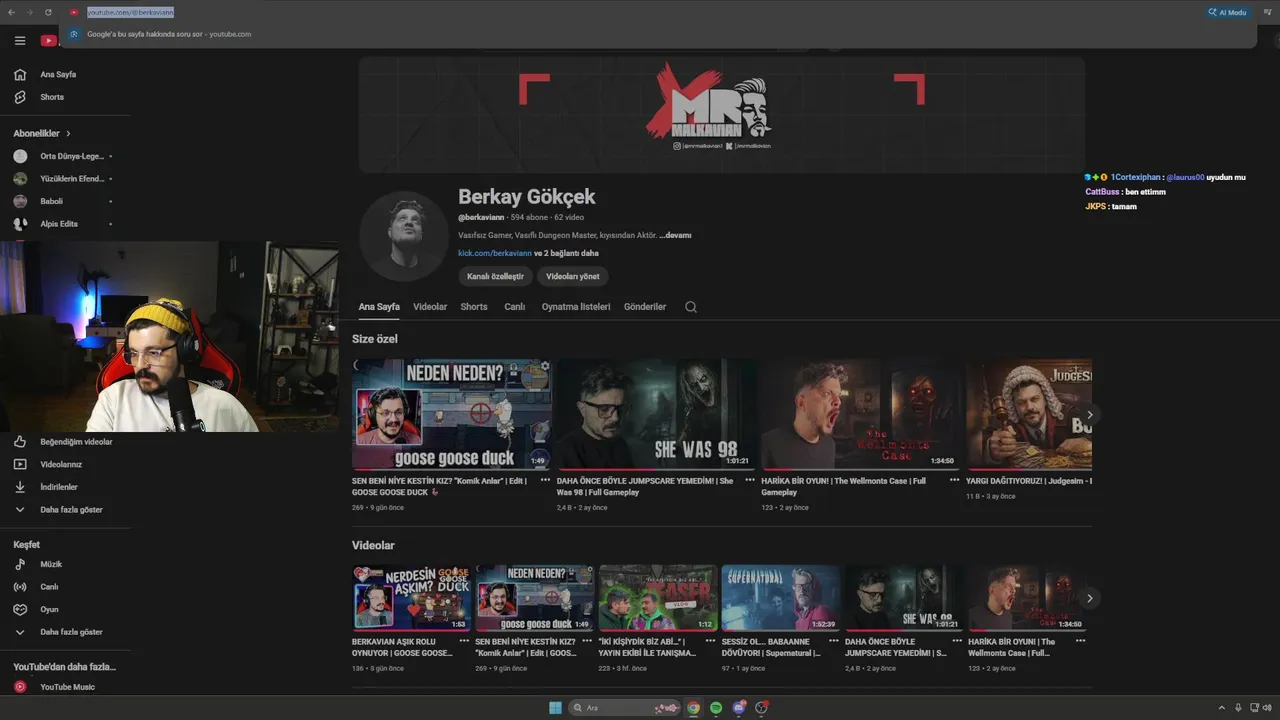This screenshot has height=720, width=1280.
Task: Open Spotify from the taskbar
Action: (716, 708)
